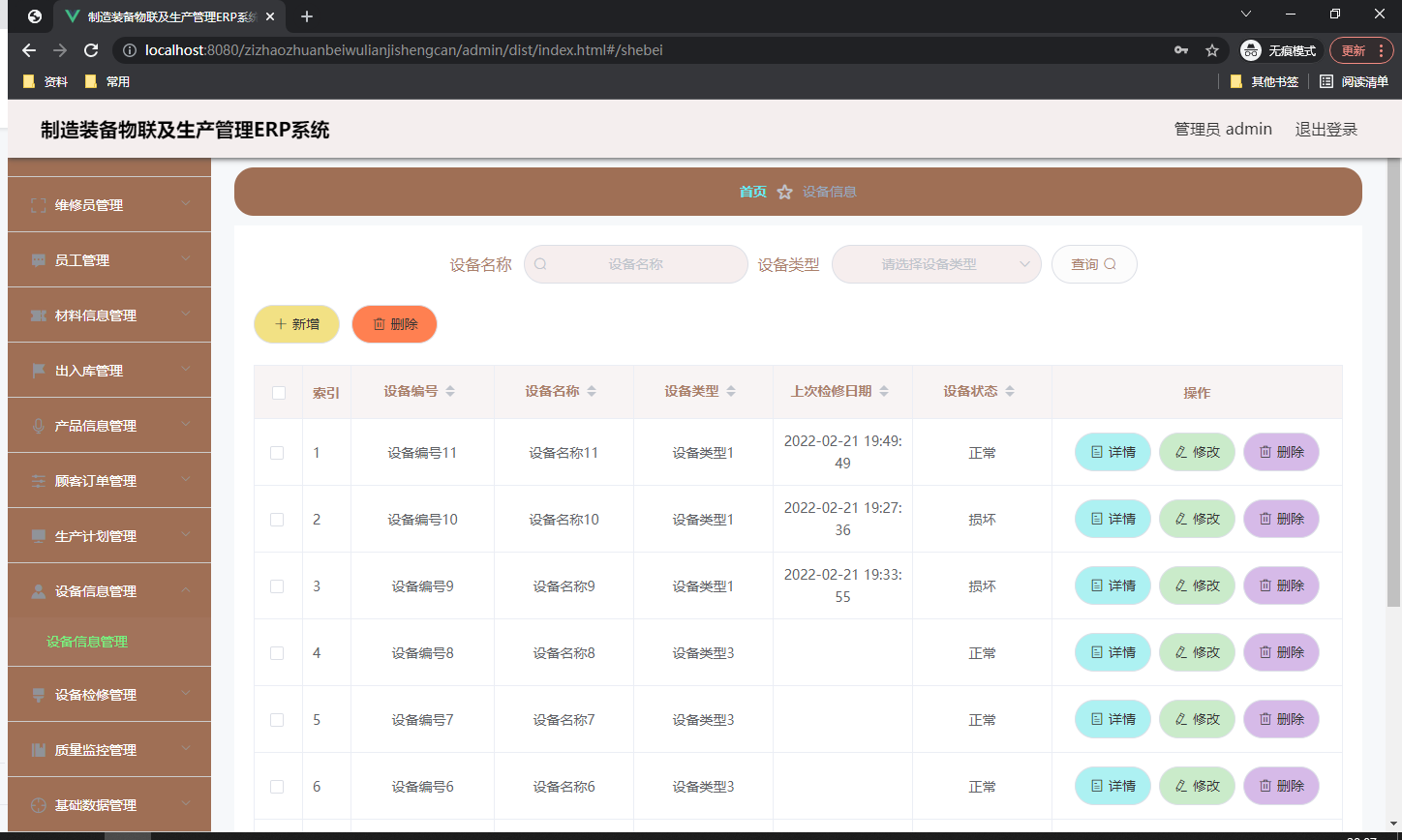This screenshot has height=840, width=1402.
Task: Click 删除 for 设备编号6
Action: pyautogui.click(x=1281, y=786)
